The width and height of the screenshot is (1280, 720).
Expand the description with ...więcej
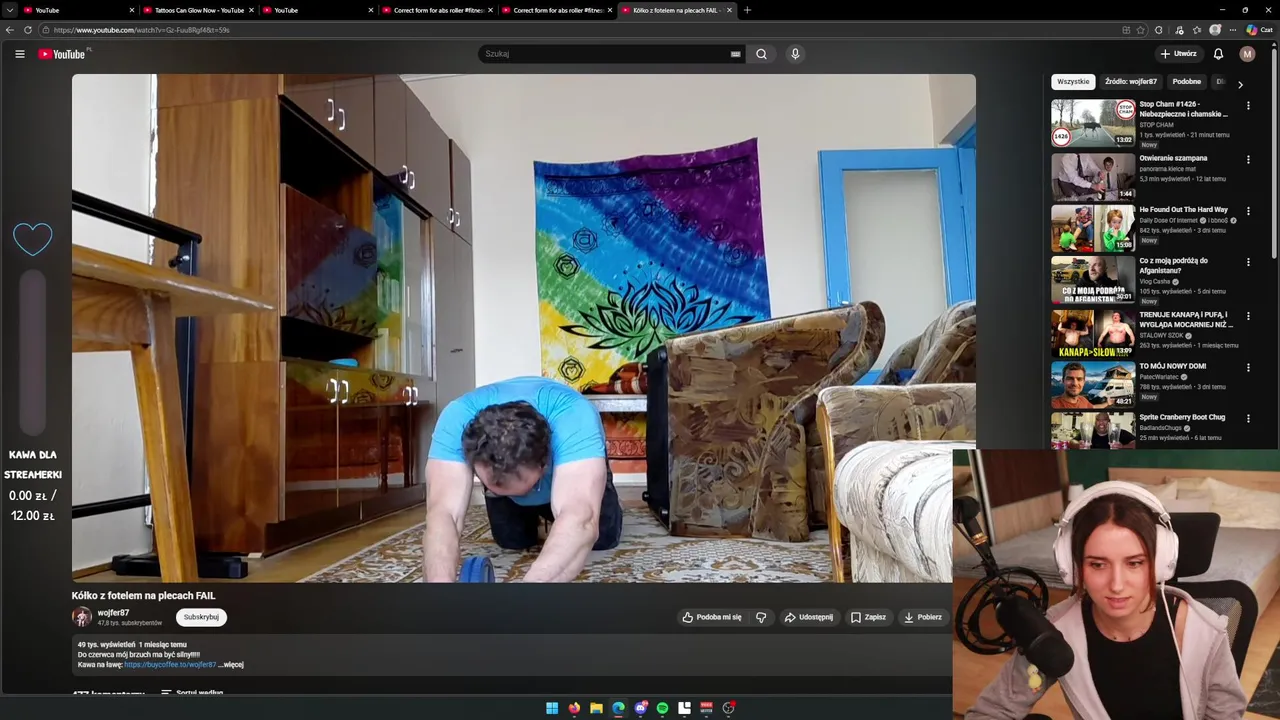tap(232, 665)
